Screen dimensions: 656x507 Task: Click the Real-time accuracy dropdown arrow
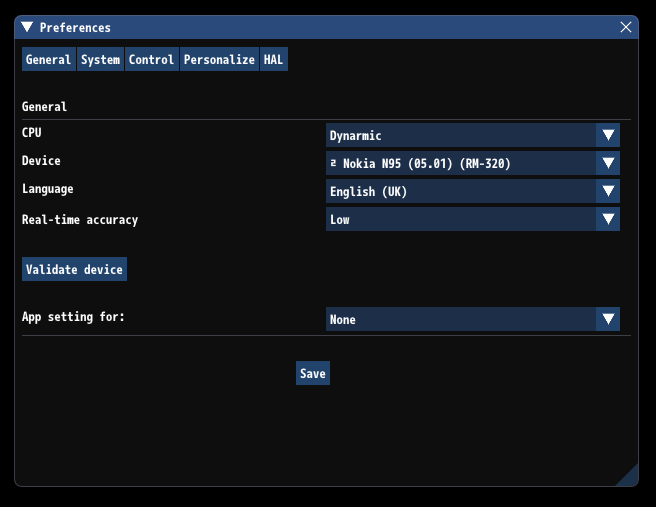[x=608, y=219]
